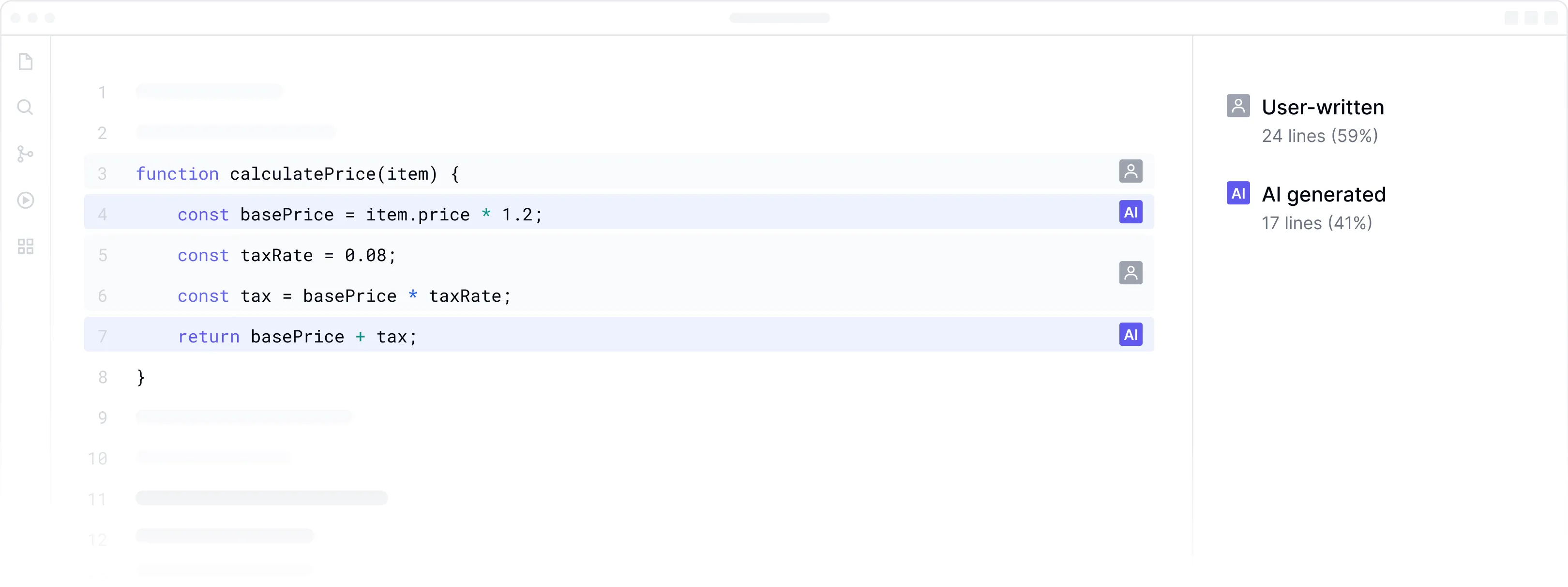Place cursor on the taxRate declaration line
Image resolution: width=1568 pixels, height=587 pixels.
(x=286, y=256)
